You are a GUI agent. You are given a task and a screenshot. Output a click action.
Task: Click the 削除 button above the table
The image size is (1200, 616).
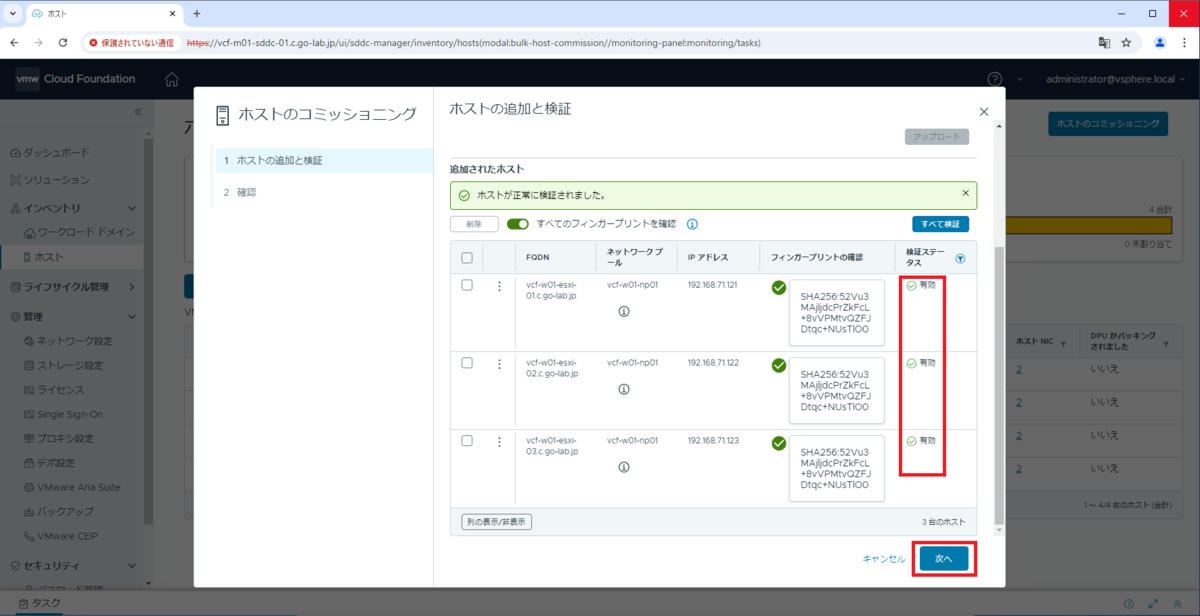pos(474,224)
